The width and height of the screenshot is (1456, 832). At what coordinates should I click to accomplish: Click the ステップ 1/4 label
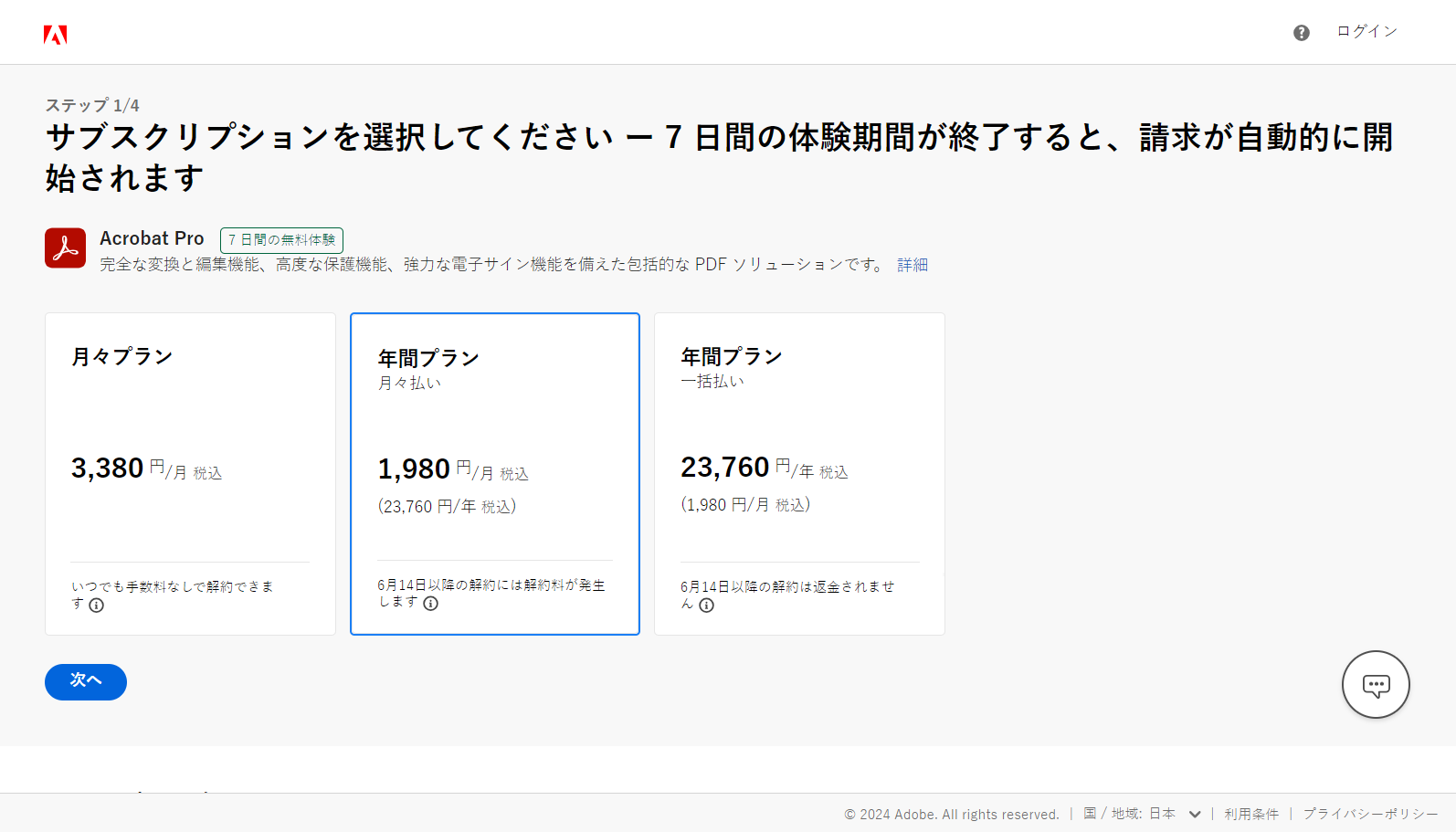coord(92,105)
